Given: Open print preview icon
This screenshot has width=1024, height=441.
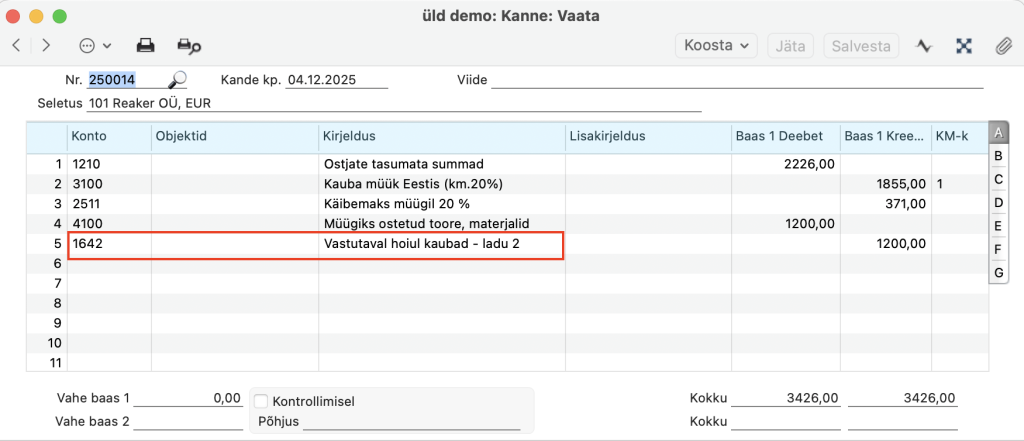Looking at the screenshot, I should [189, 45].
